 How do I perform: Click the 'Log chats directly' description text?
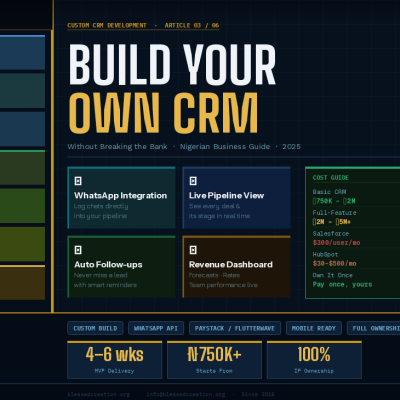click(x=101, y=206)
